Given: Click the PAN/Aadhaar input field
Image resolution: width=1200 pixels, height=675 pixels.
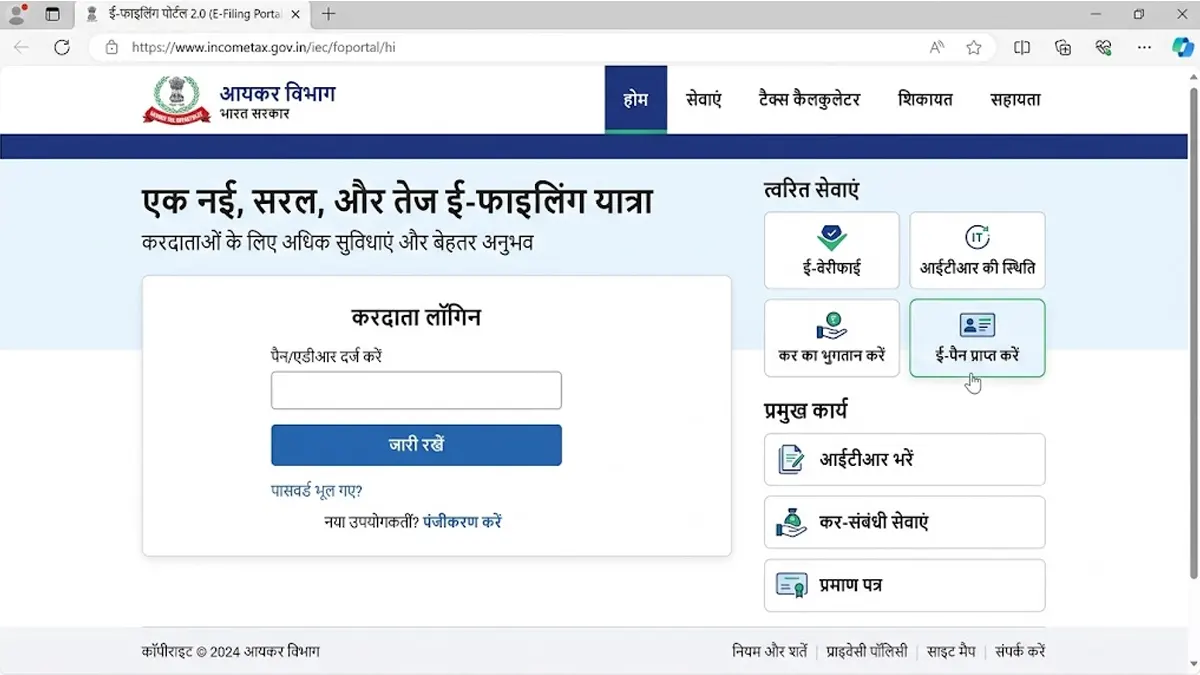Looking at the screenshot, I should point(416,390).
